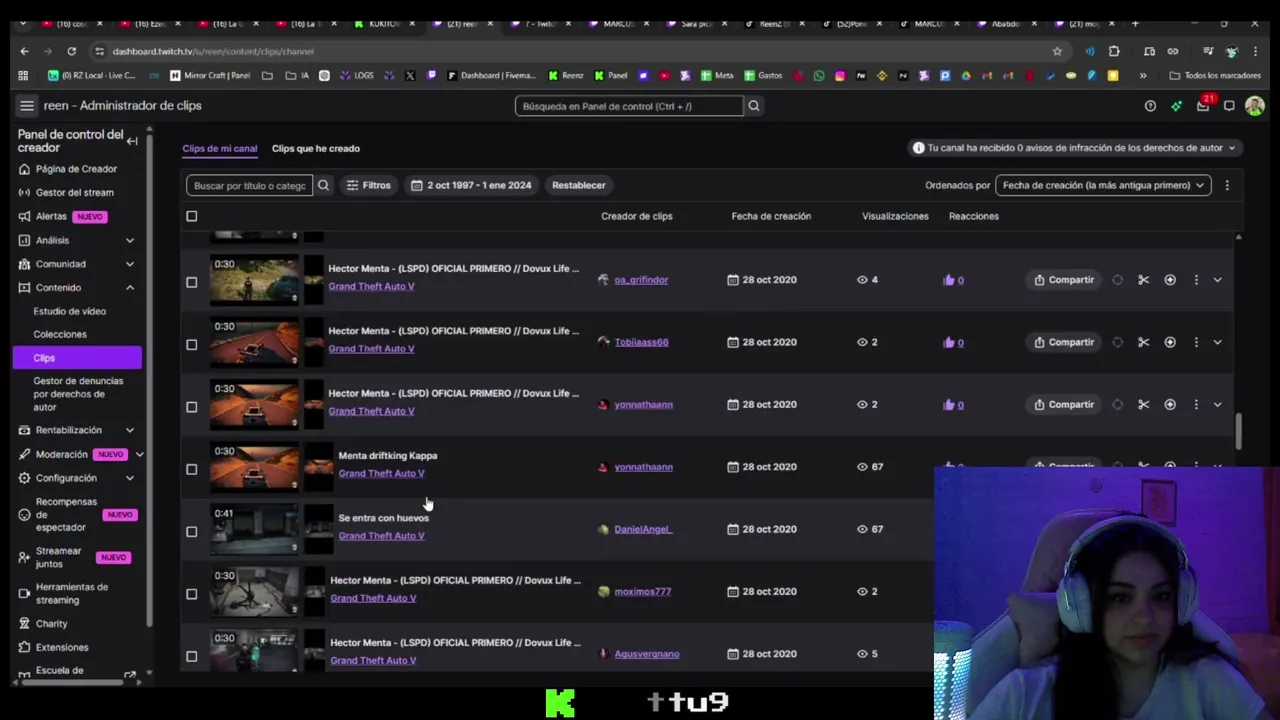Viewport: 1280px width, 720px height.
Task: Click the scissors edit icon for Tobilaass66 clip
Action: [1143, 342]
